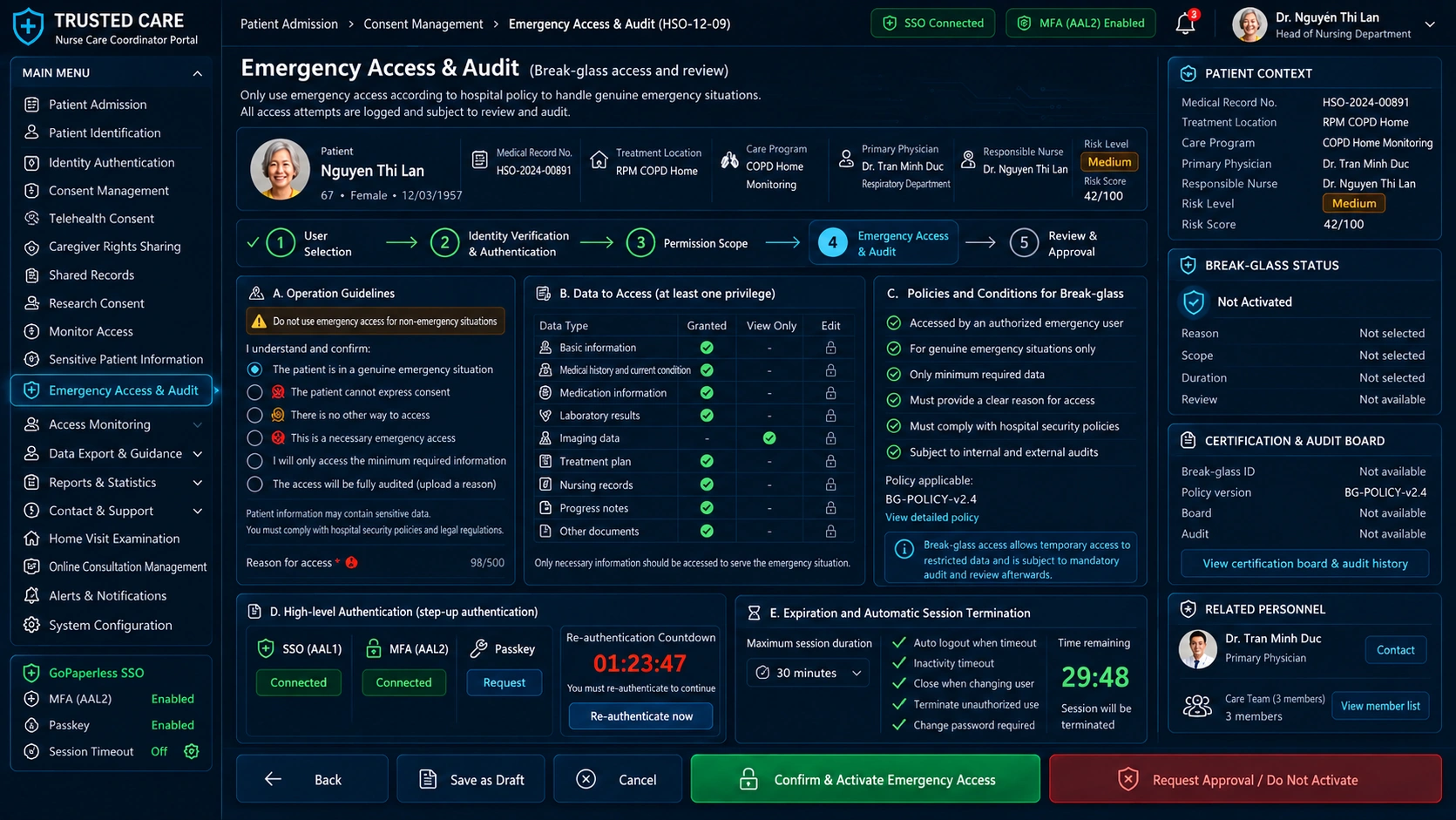Image resolution: width=1456 pixels, height=820 pixels.
Task: Open the user profile dropdown arrow
Action: coord(1430,24)
